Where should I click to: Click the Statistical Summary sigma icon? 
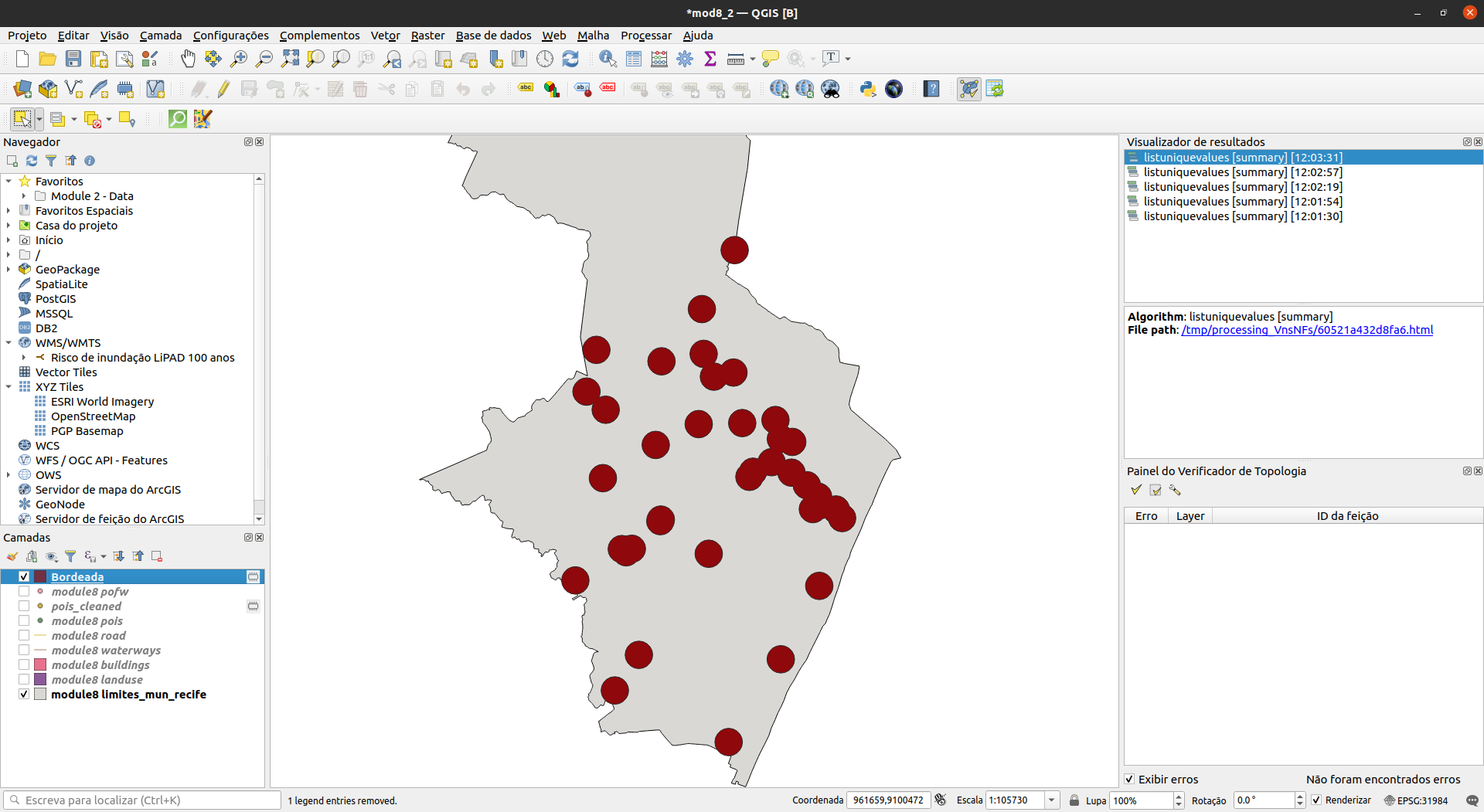(710, 59)
